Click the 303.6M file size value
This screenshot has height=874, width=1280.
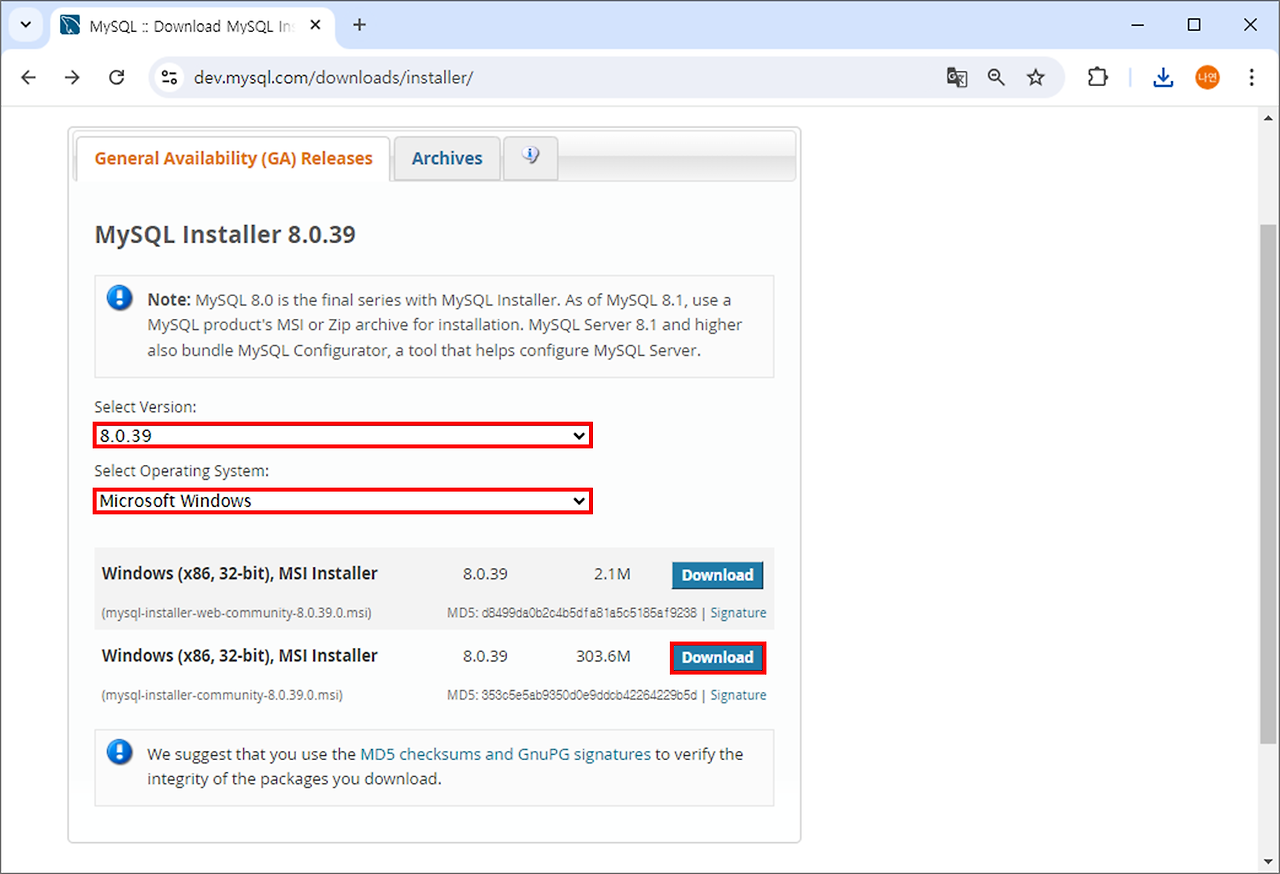click(x=603, y=657)
